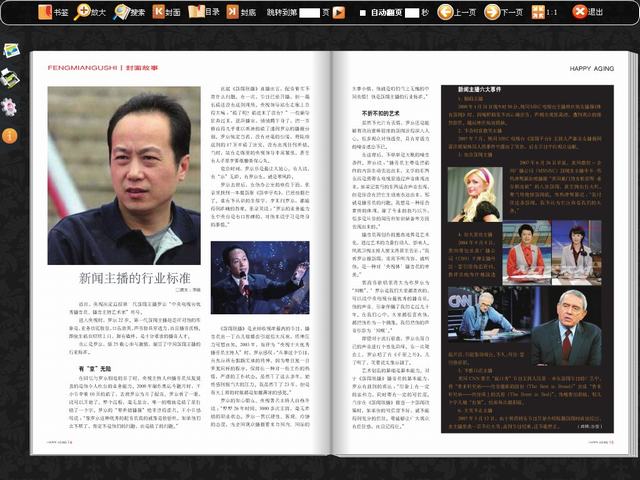This screenshot has width=640, height=480.
Task: Open the 目录 table of contents
Action: tap(204, 12)
